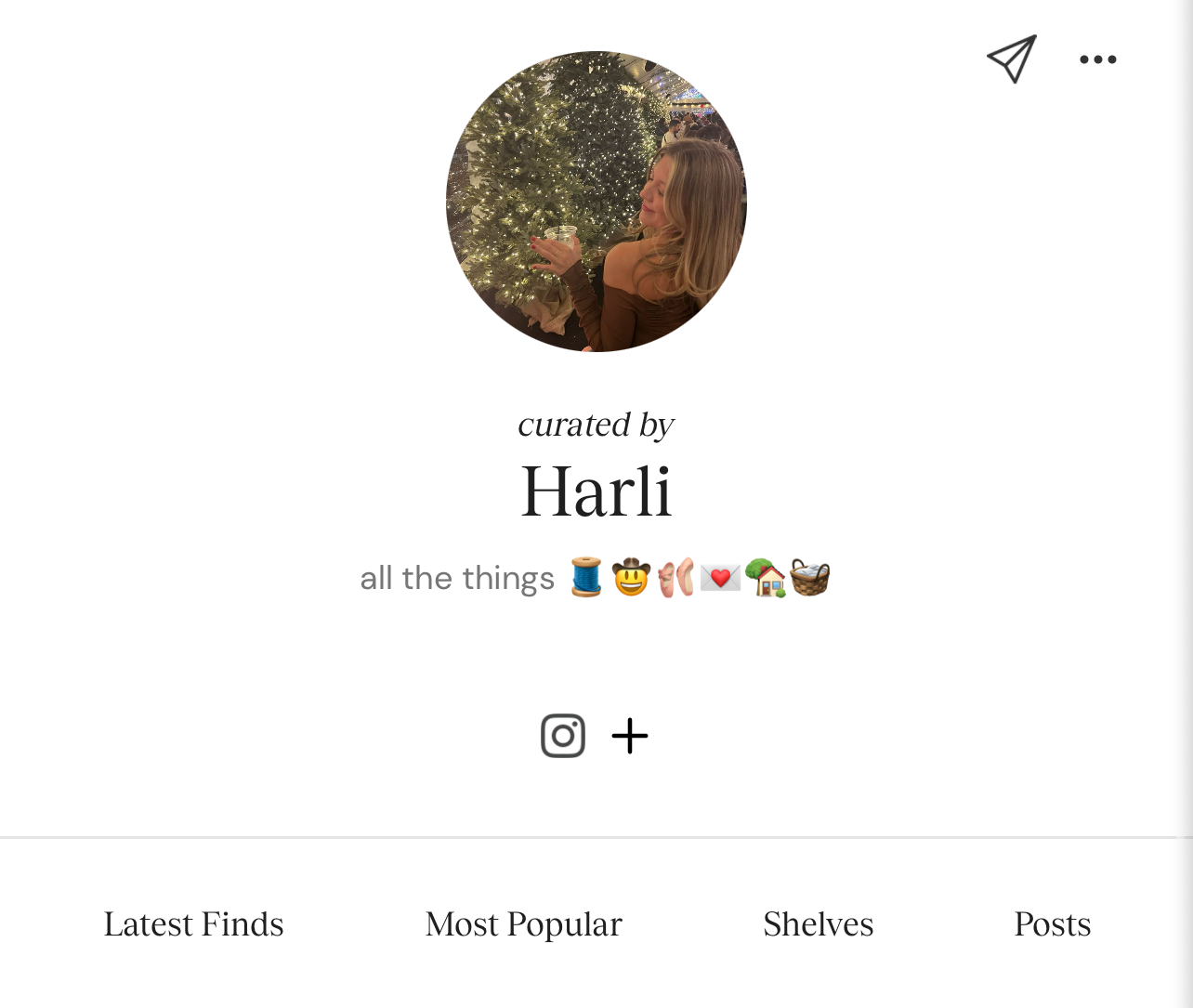This screenshot has width=1193, height=1008.
Task: Click the house with tree emoji
Action: coord(766,577)
